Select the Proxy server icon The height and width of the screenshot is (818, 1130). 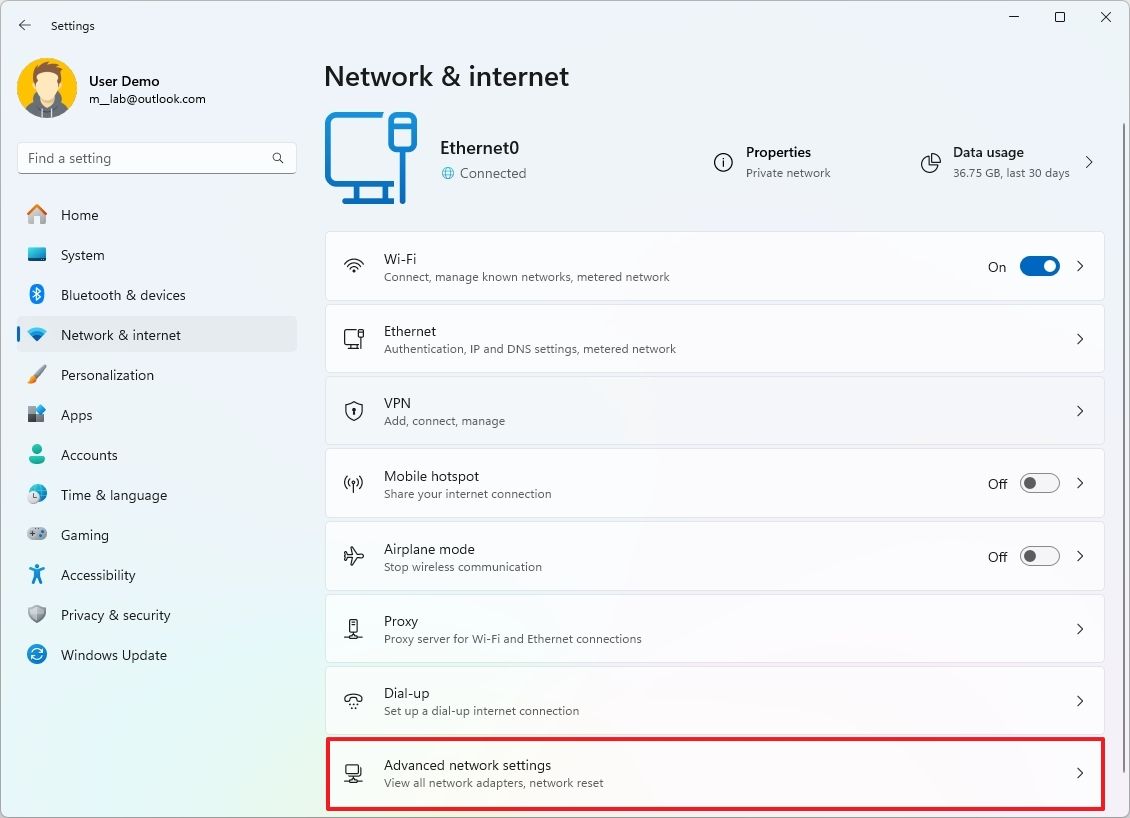tap(354, 628)
